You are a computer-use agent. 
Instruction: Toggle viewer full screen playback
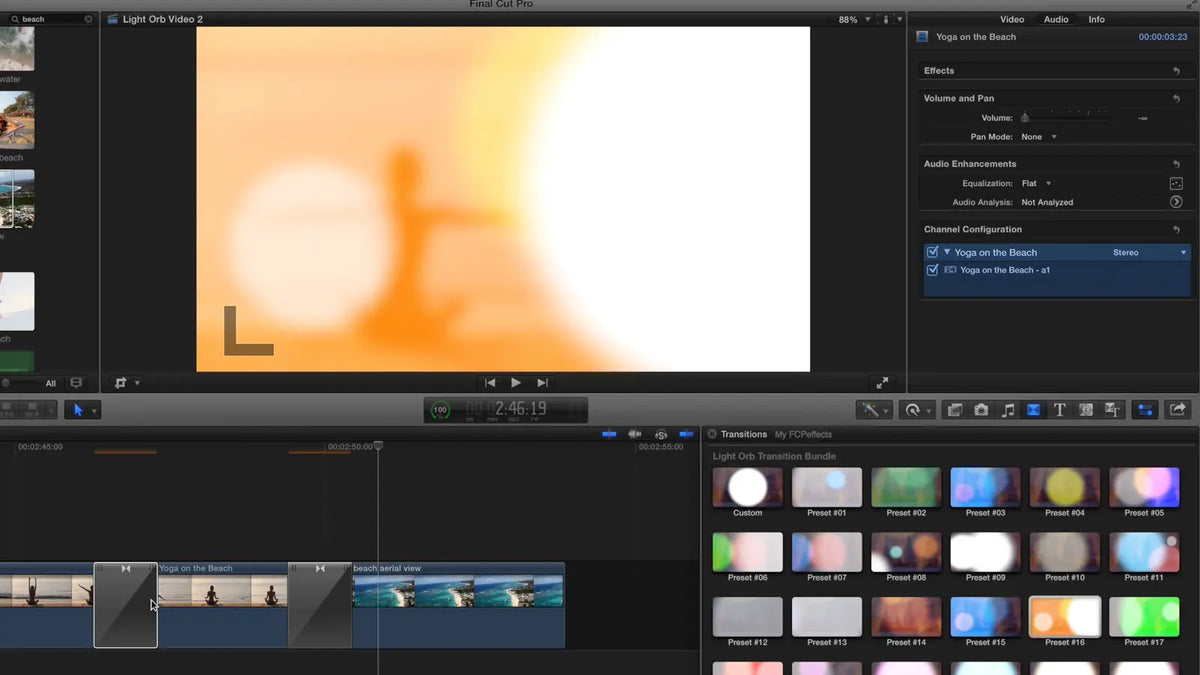(882, 383)
